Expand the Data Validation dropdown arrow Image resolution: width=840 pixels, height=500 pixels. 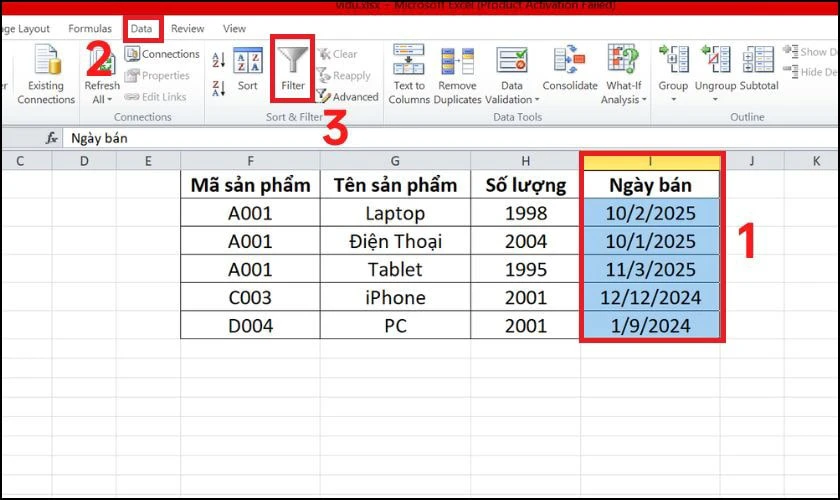[537, 100]
